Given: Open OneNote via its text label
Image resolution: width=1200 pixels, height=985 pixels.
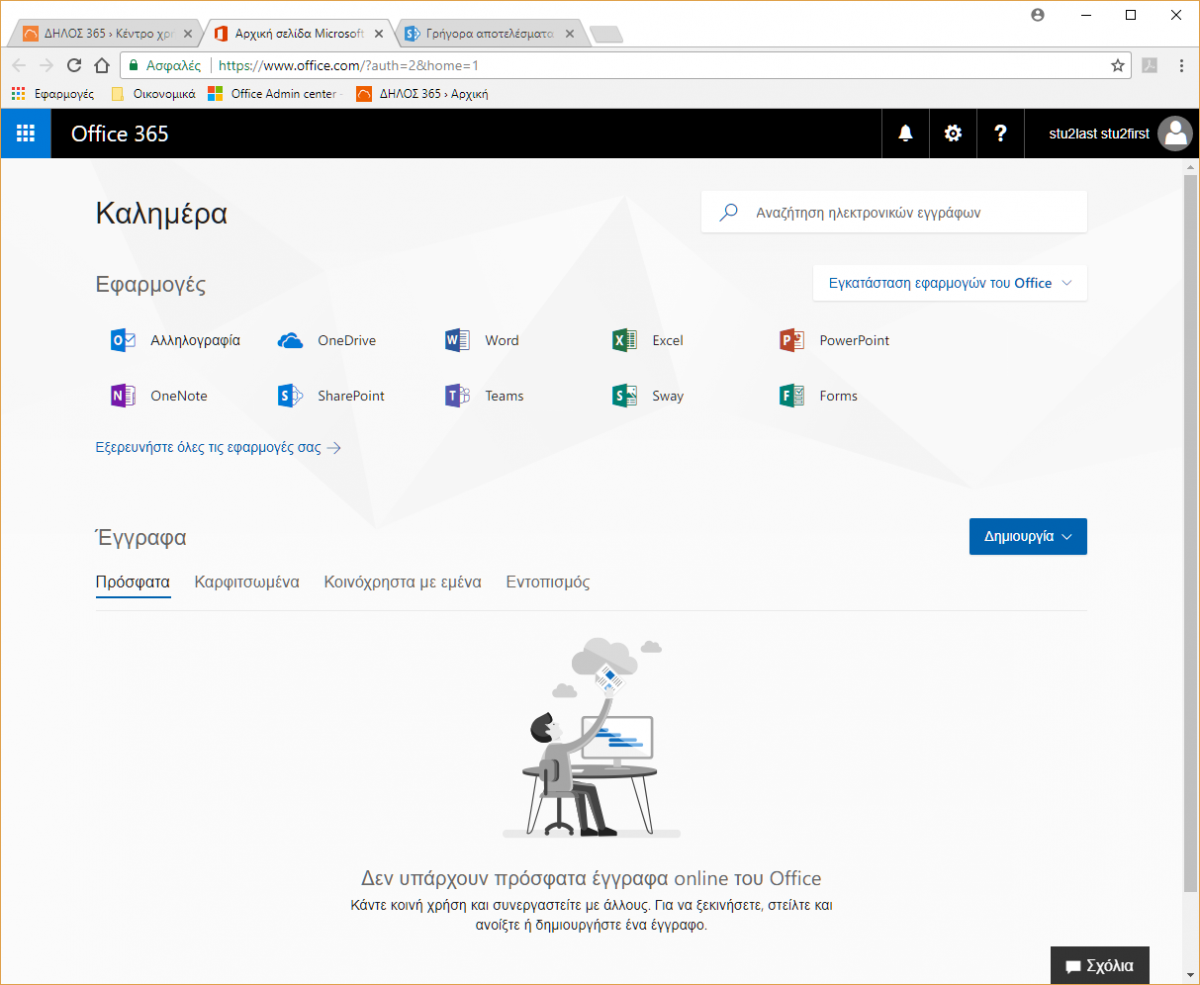Looking at the screenshot, I should [179, 396].
